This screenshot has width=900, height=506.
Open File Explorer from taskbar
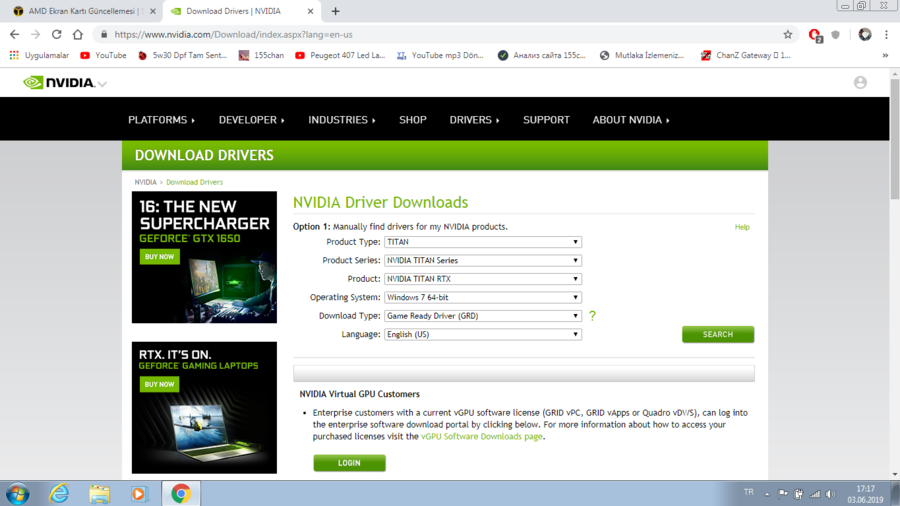[x=99, y=493]
